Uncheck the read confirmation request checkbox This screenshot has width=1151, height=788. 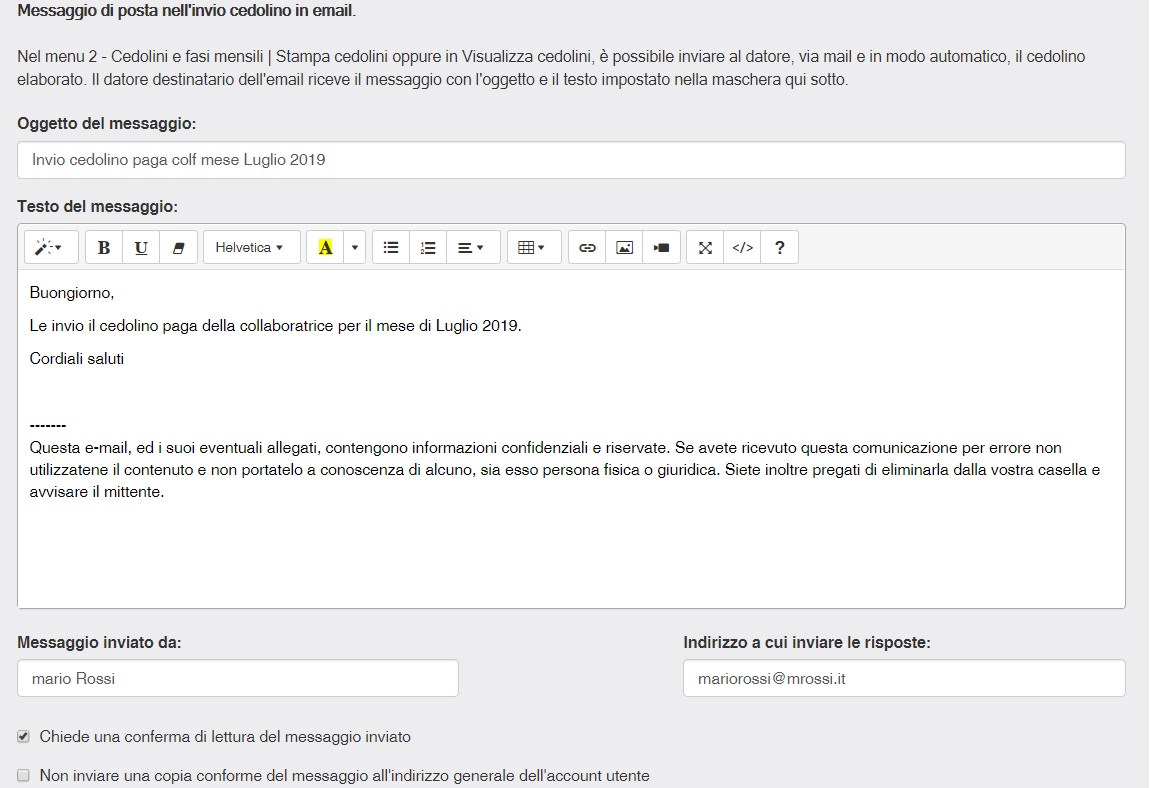pyautogui.click(x=24, y=737)
